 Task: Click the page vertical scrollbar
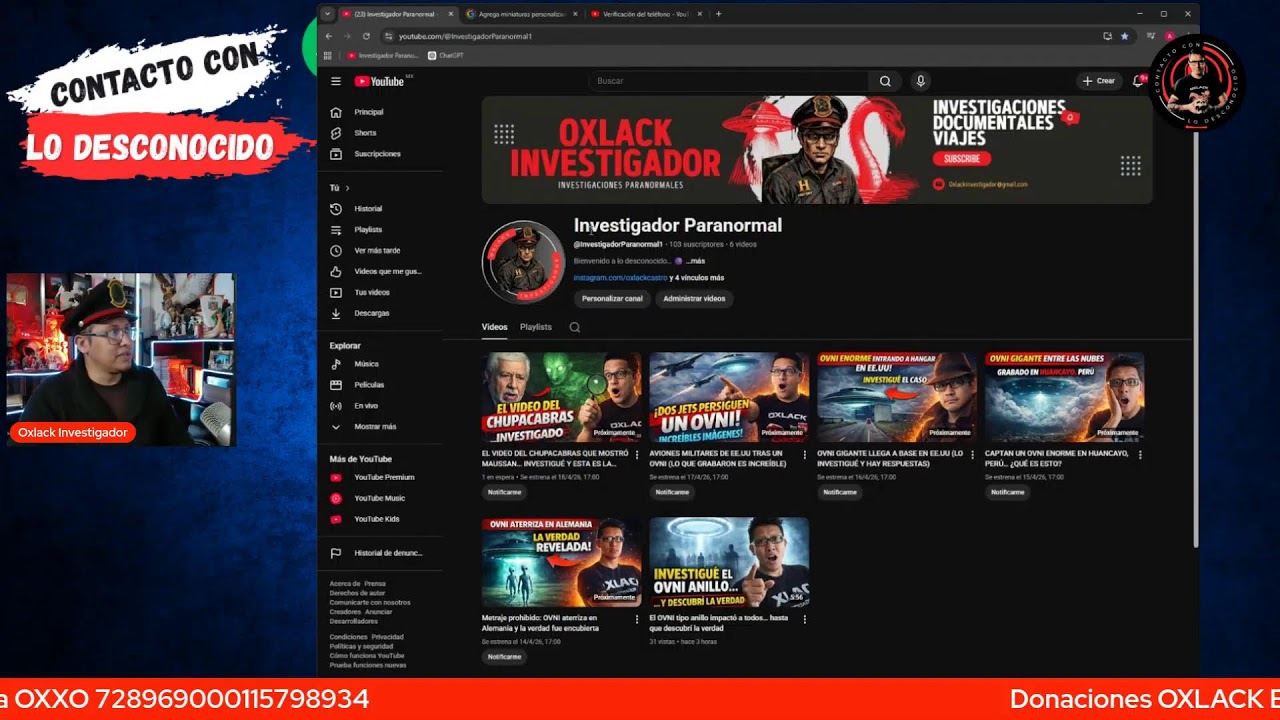pos(1195,340)
